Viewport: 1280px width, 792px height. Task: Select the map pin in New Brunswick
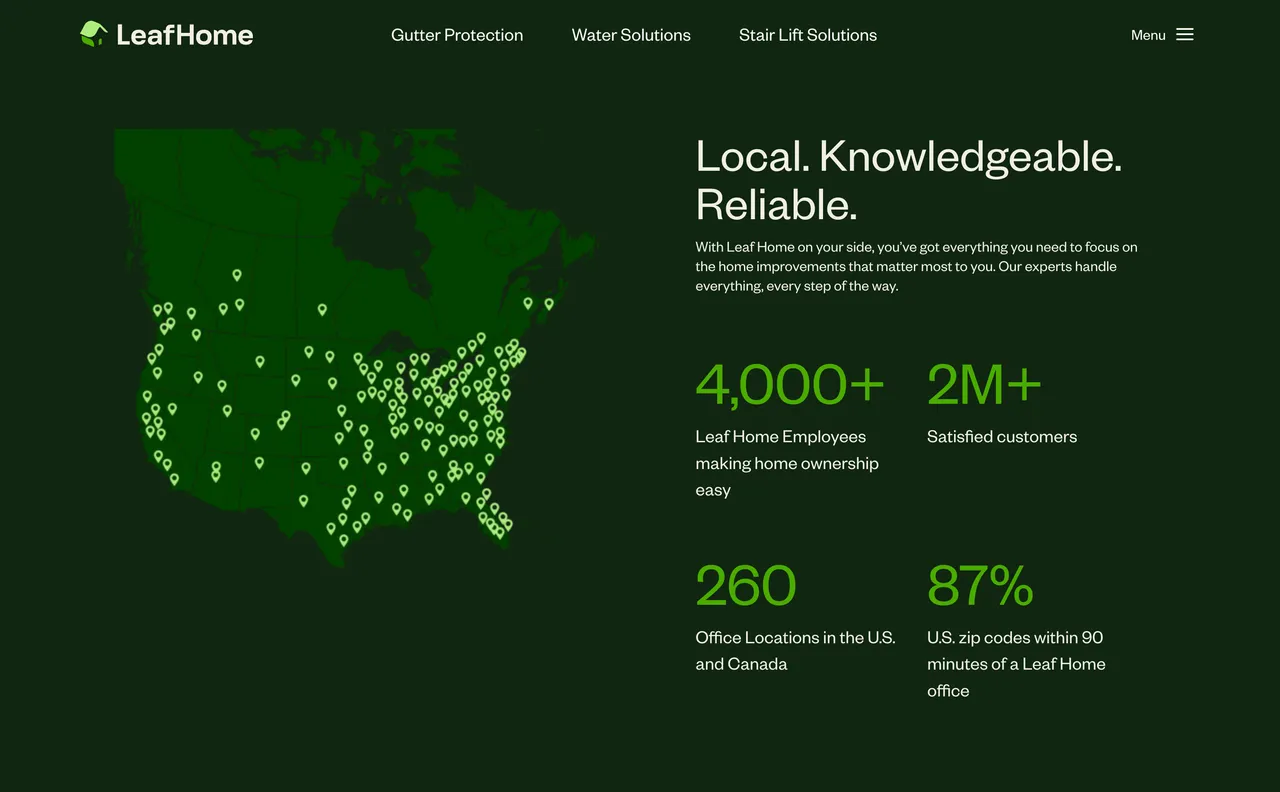pos(528,302)
